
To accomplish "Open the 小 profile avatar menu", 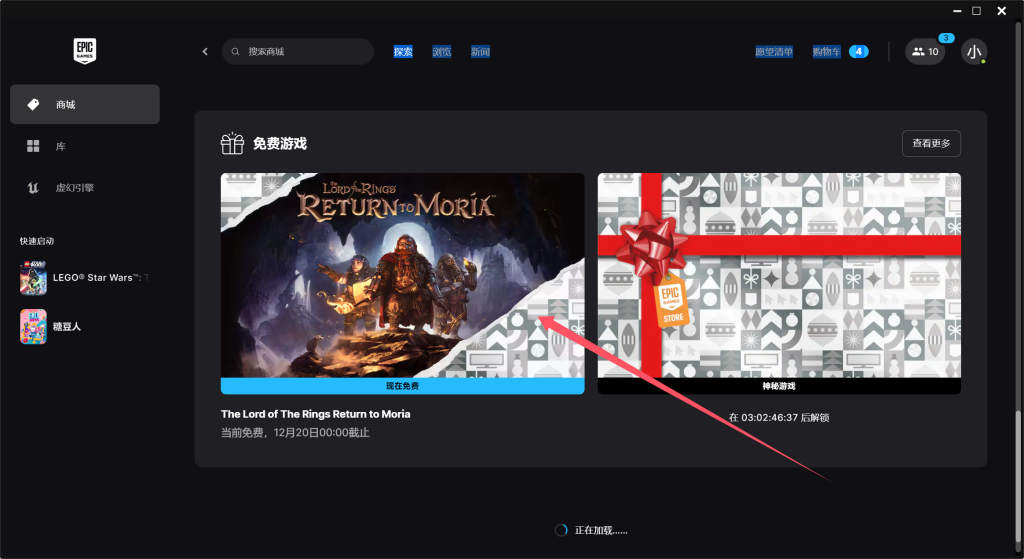I will (974, 52).
